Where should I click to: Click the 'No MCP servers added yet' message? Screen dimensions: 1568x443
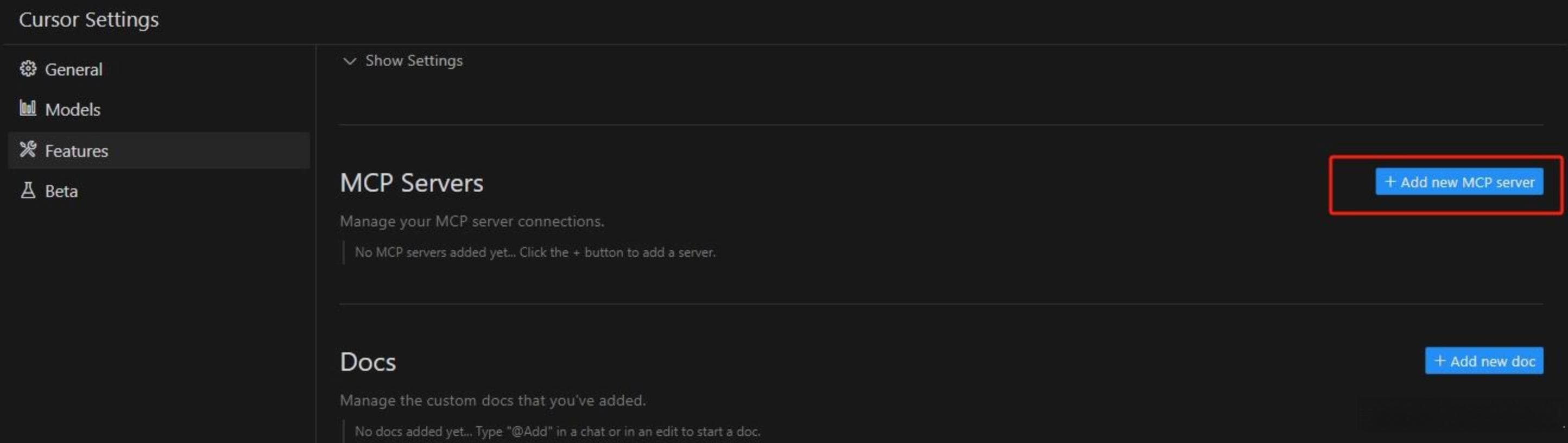point(535,252)
